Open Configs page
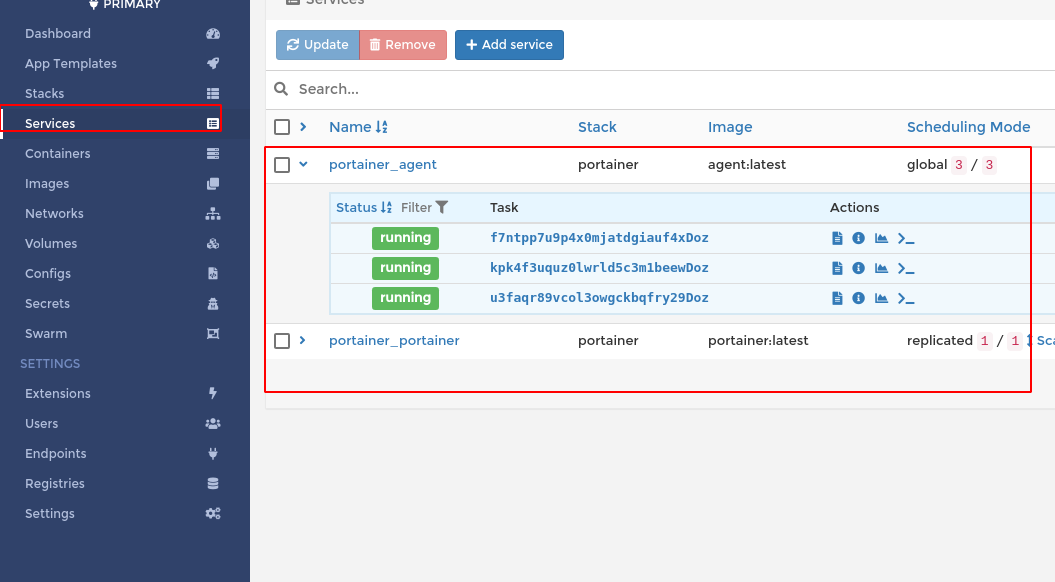 (48, 274)
